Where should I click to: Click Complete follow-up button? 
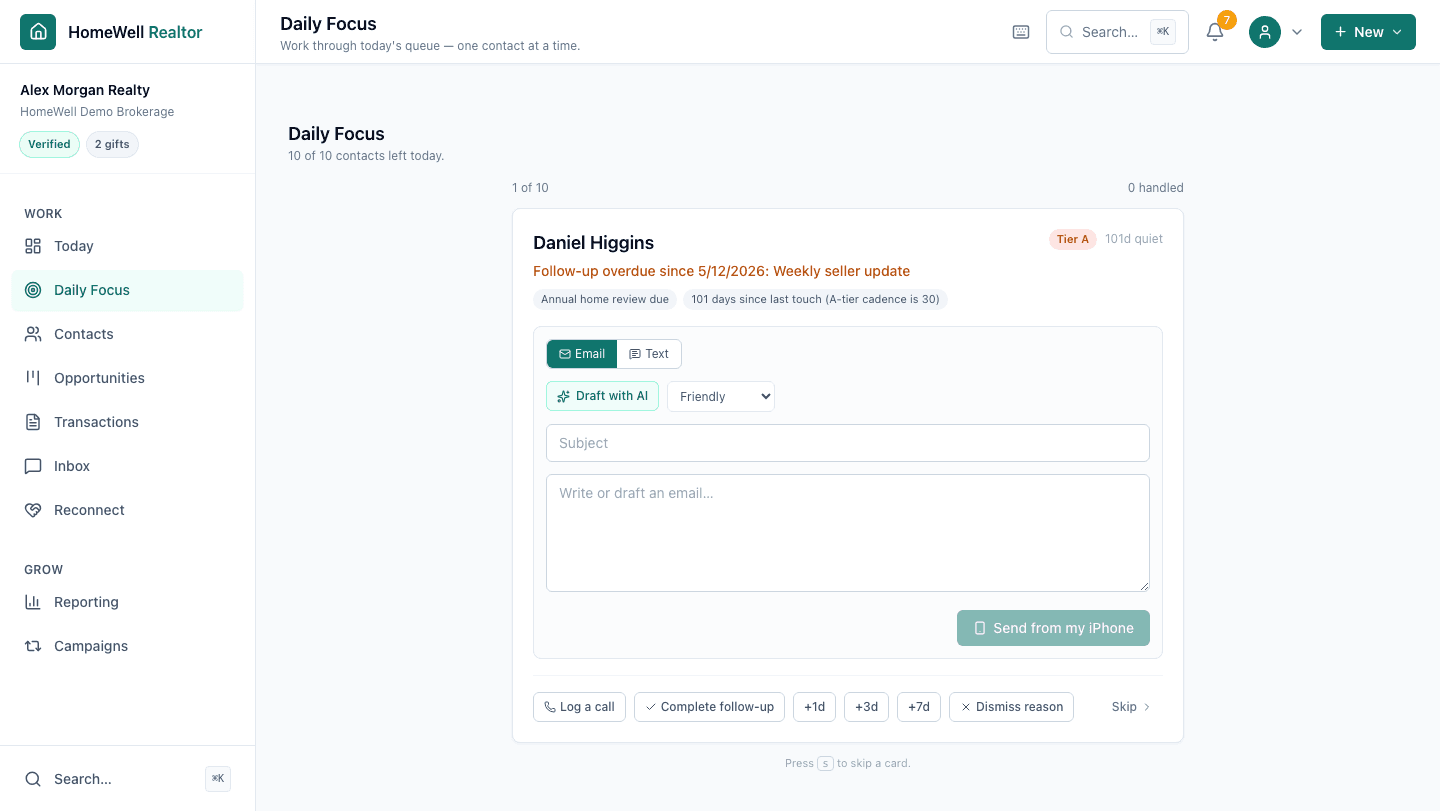(x=710, y=707)
